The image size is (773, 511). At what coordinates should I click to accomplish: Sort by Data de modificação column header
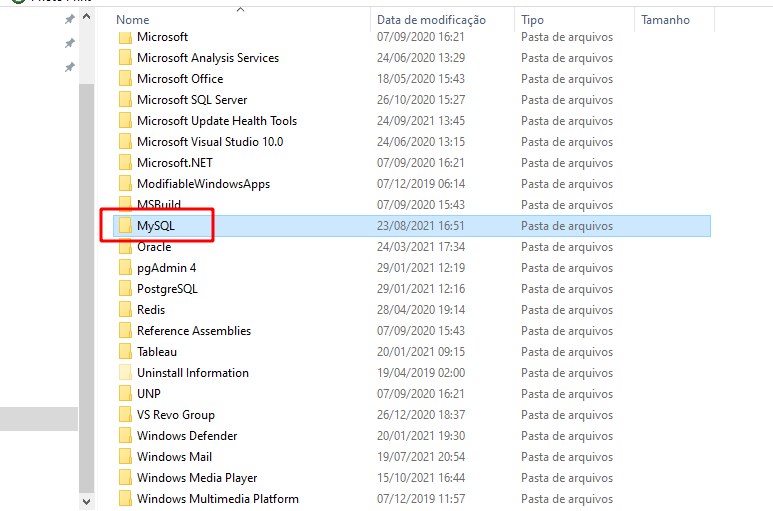[x=431, y=20]
